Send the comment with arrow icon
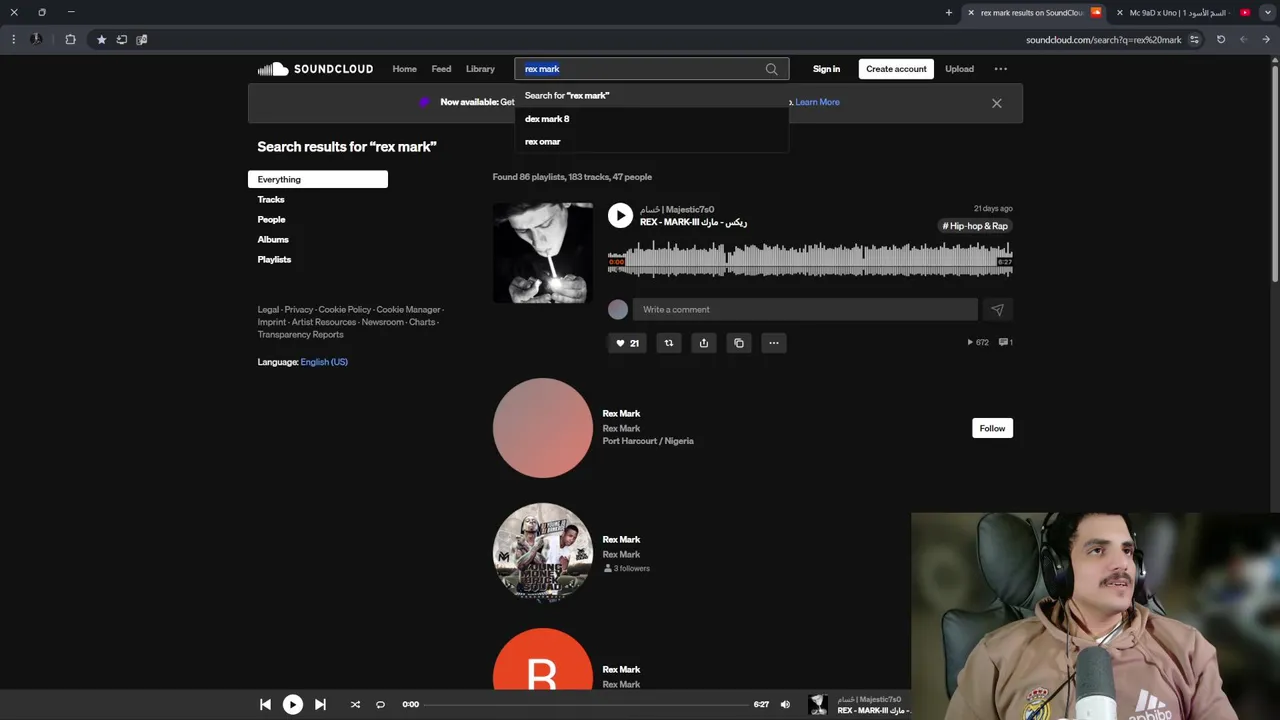 pyautogui.click(x=997, y=310)
